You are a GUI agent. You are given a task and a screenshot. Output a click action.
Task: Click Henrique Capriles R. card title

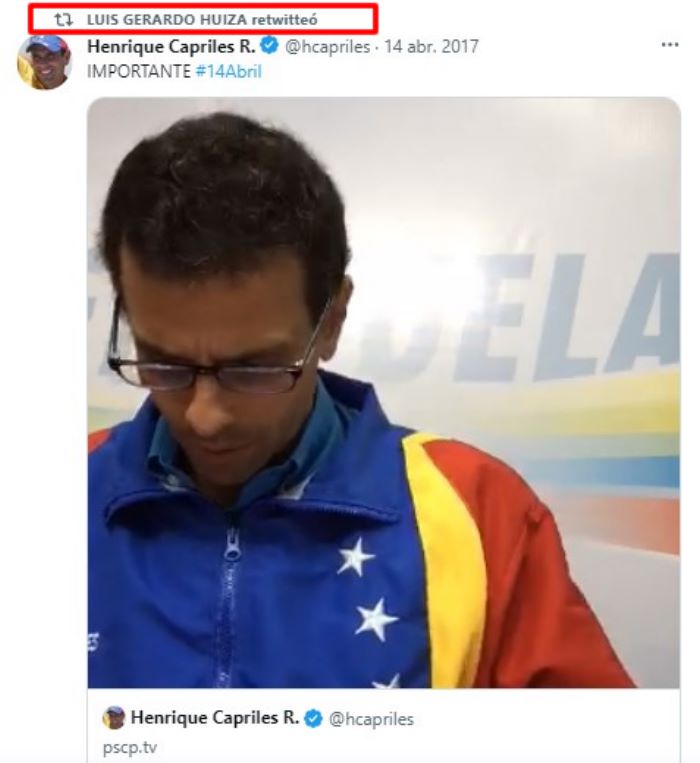point(215,718)
